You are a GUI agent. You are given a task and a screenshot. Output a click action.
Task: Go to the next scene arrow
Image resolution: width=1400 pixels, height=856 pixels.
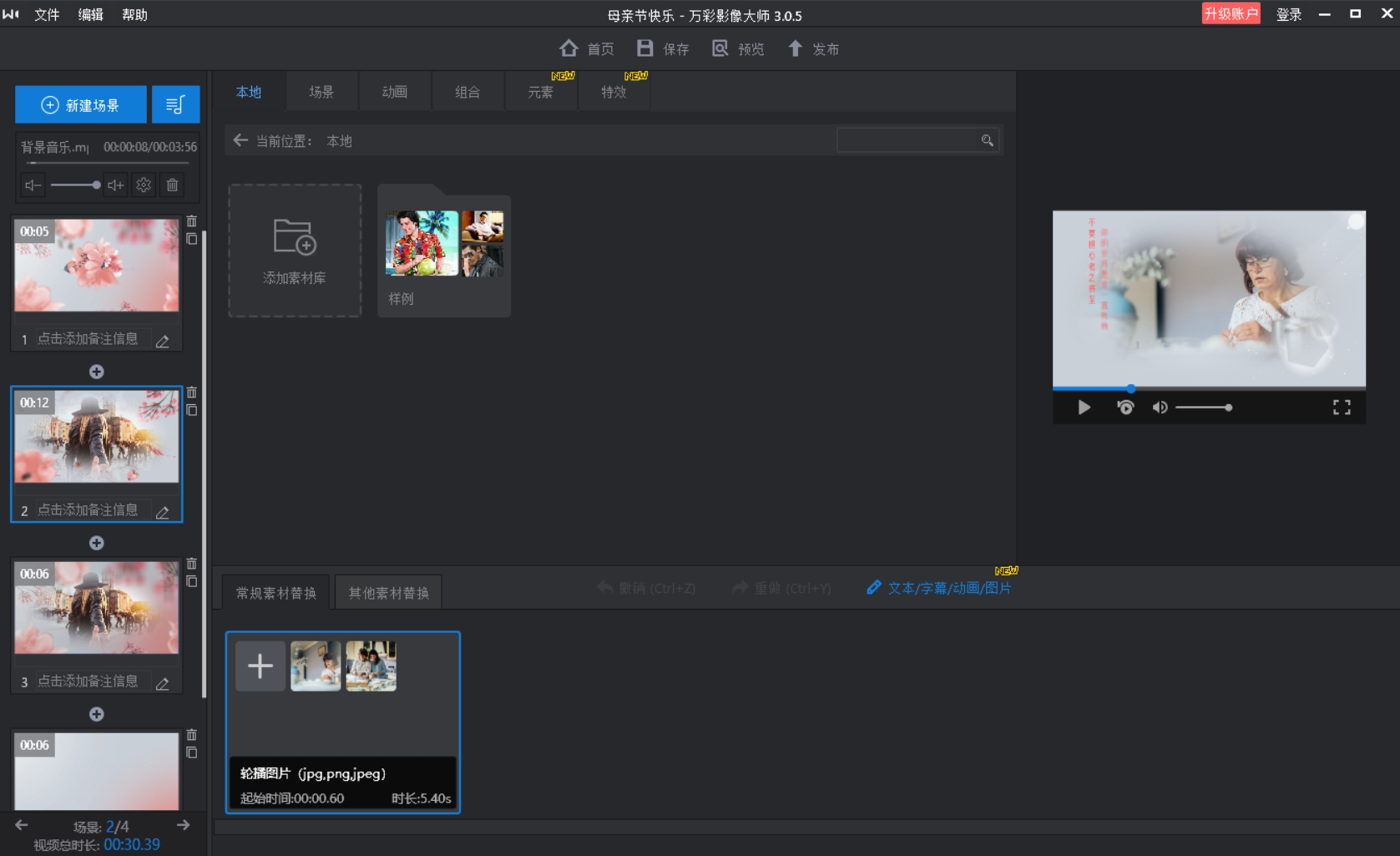click(x=183, y=825)
